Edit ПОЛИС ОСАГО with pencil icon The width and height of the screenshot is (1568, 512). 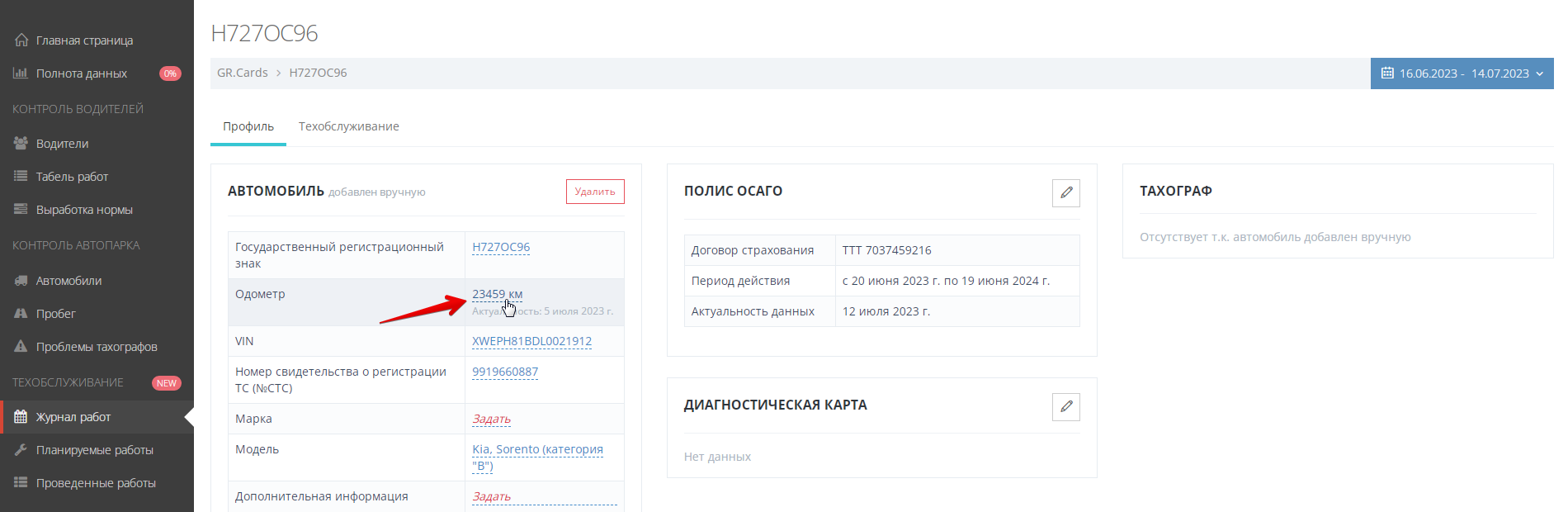(1065, 192)
